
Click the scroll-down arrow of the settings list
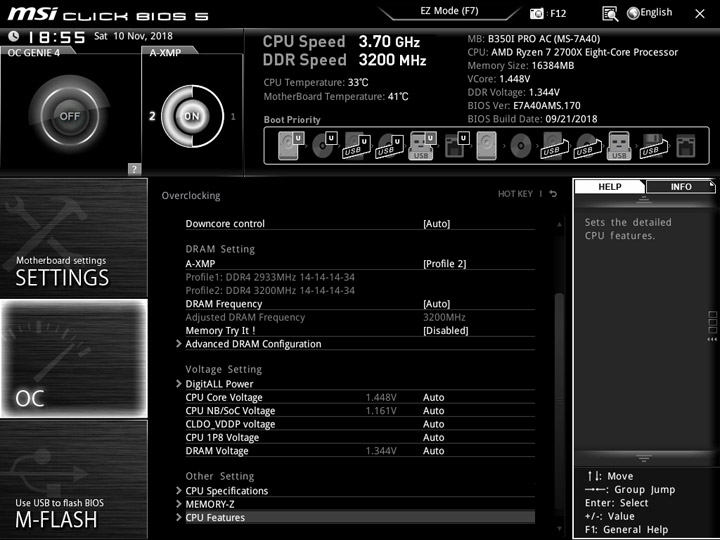[559, 529]
